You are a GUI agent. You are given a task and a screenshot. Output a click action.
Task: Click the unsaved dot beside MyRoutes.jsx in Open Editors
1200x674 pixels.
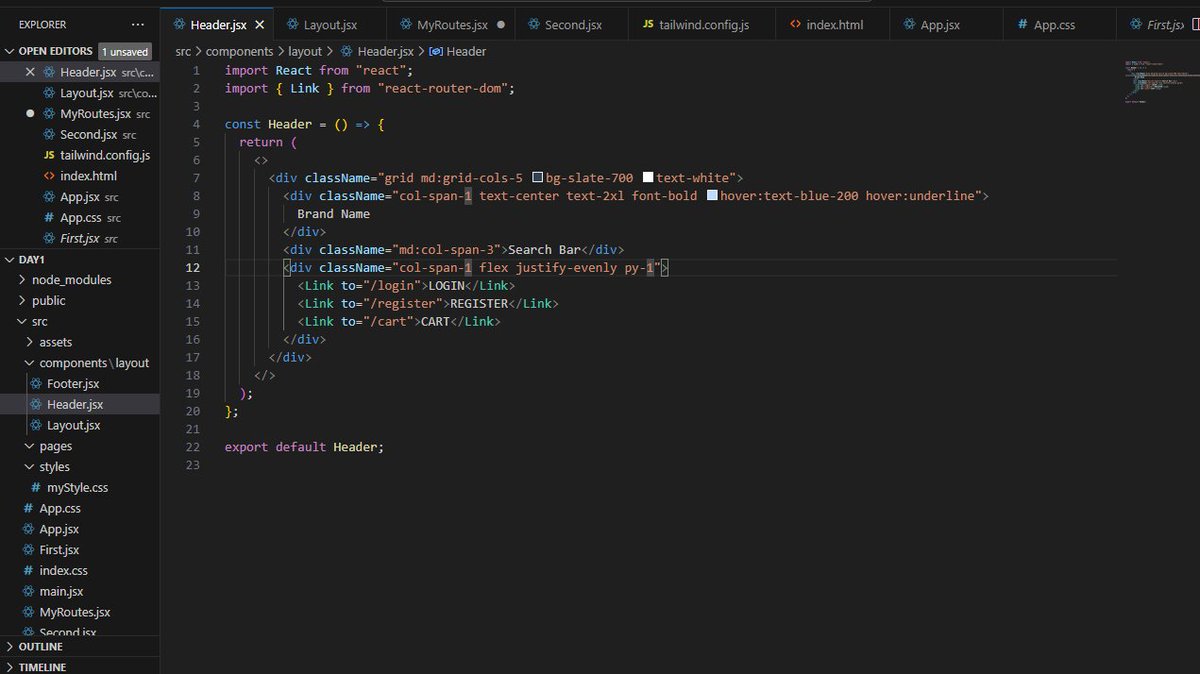30,114
